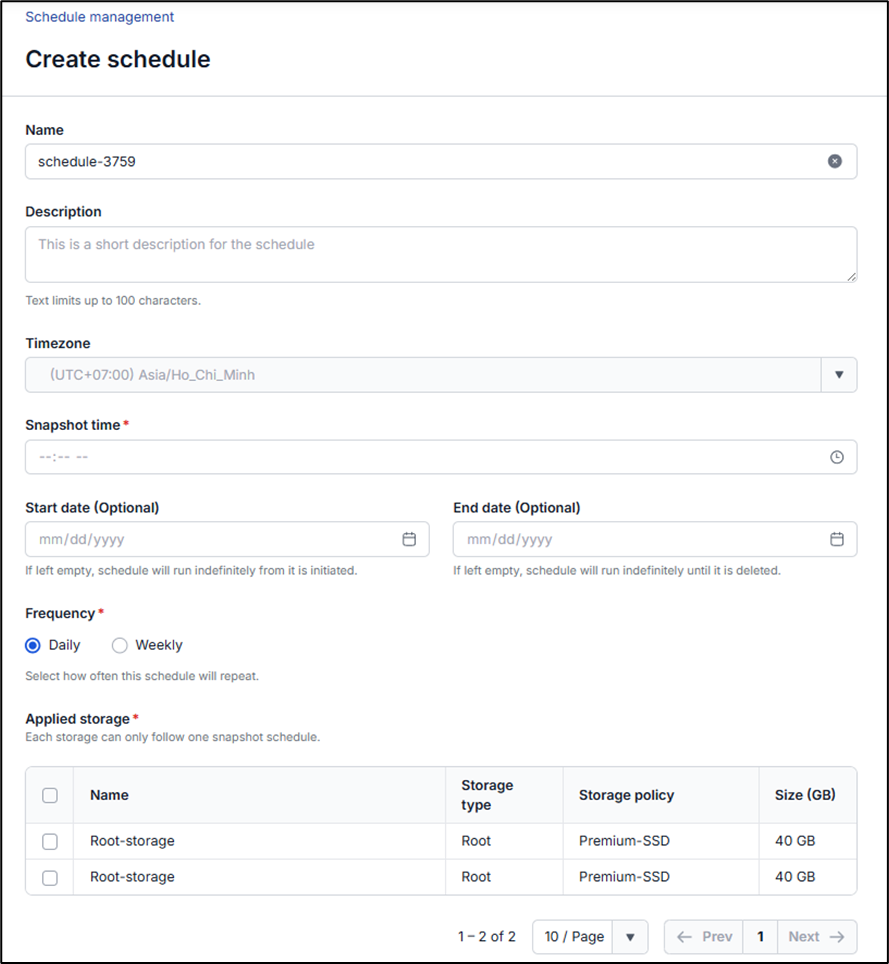Open the Start date calendar icon
The height and width of the screenshot is (964, 889).
409,539
